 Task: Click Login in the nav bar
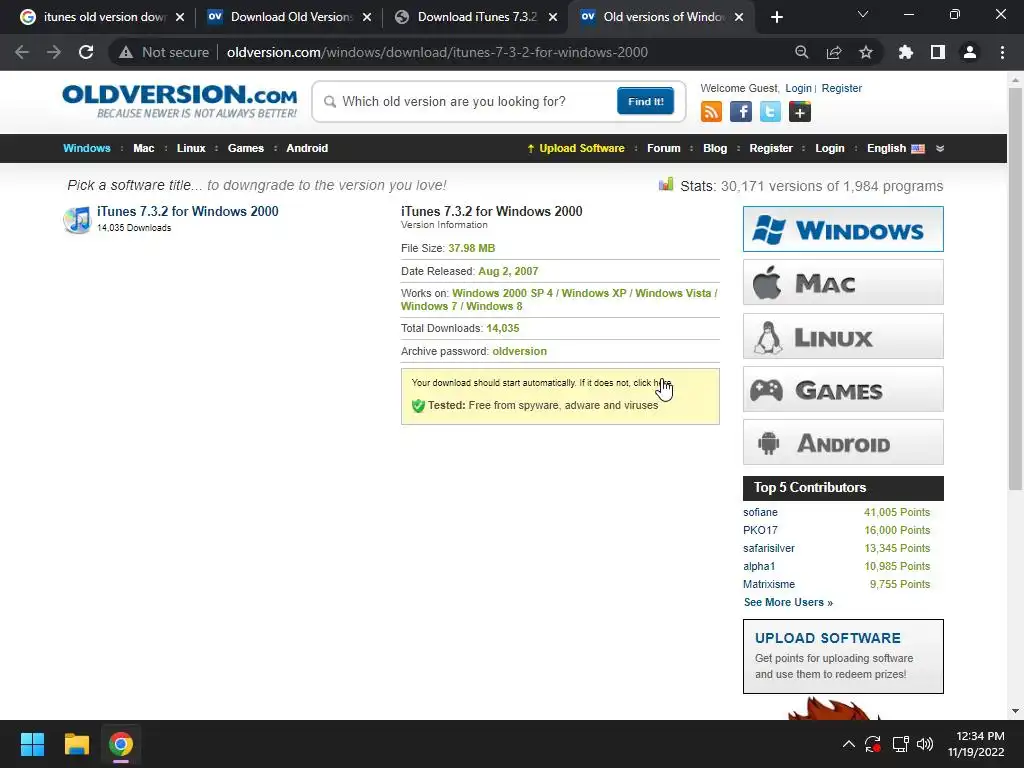pyautogui.click(x=829, y=148)
